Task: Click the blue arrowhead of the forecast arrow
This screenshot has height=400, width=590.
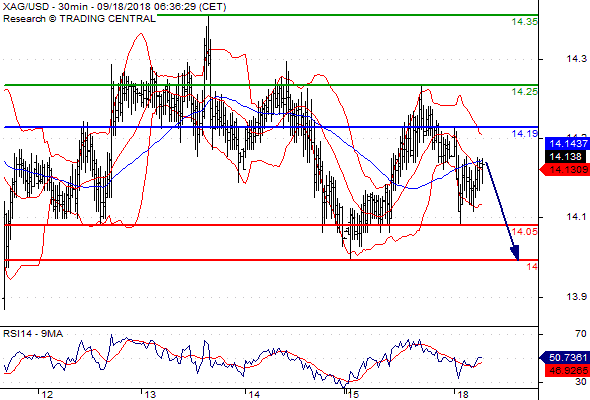Action: tap(515, 252)
